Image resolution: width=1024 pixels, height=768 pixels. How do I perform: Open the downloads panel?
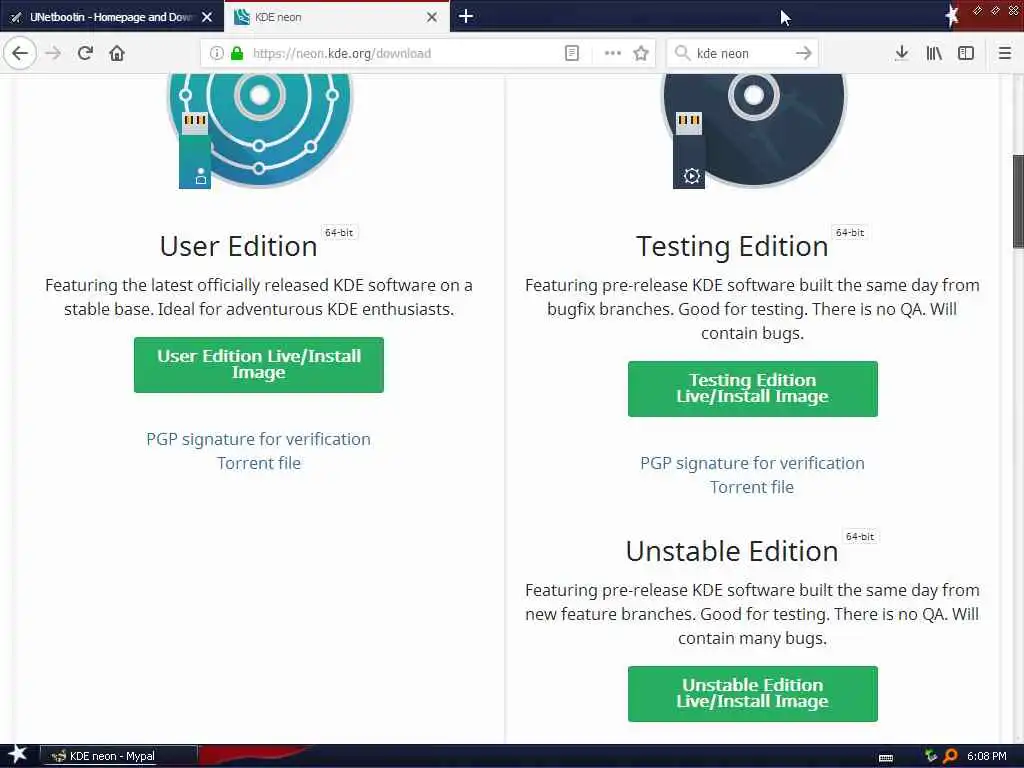click(x=901, y=53)
